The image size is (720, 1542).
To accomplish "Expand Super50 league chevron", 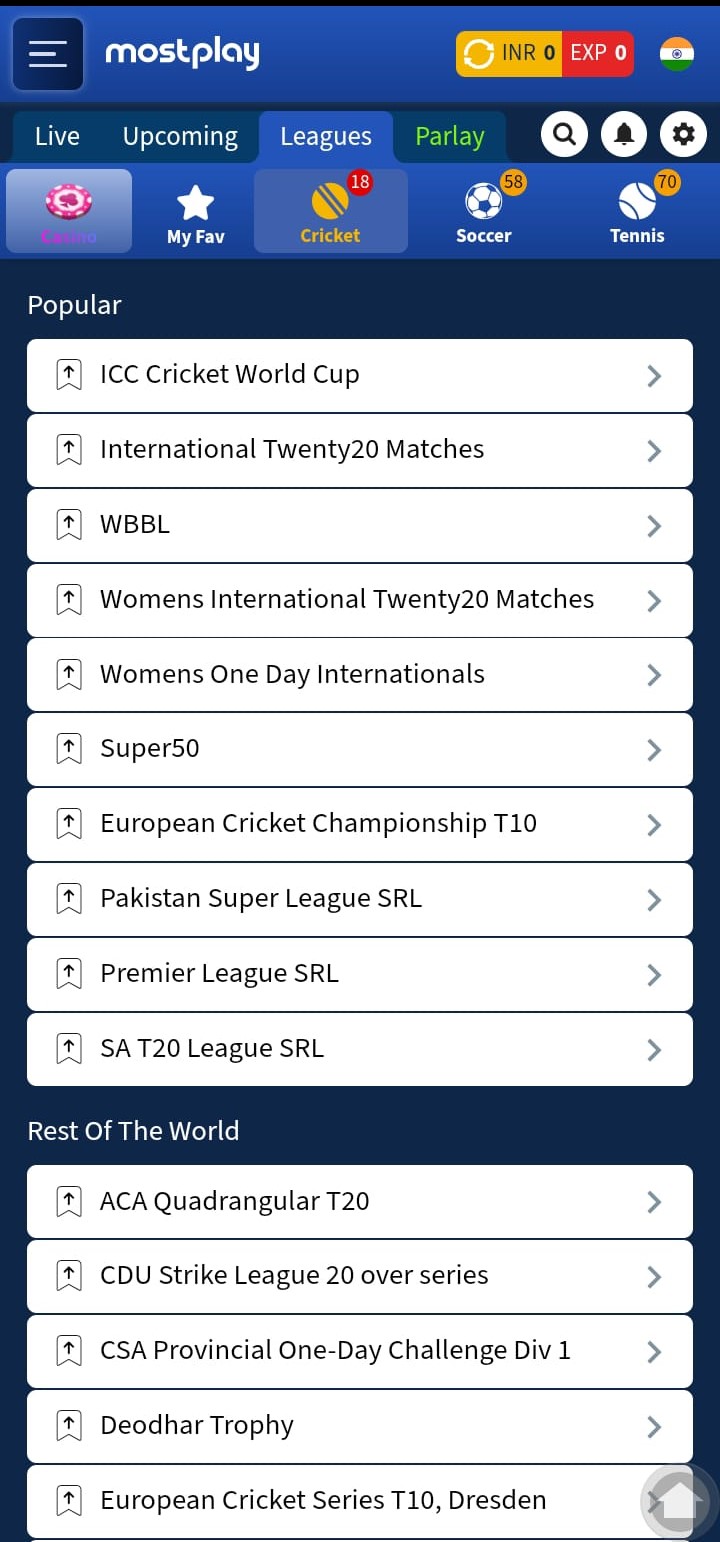I will [x=654, y=750].
